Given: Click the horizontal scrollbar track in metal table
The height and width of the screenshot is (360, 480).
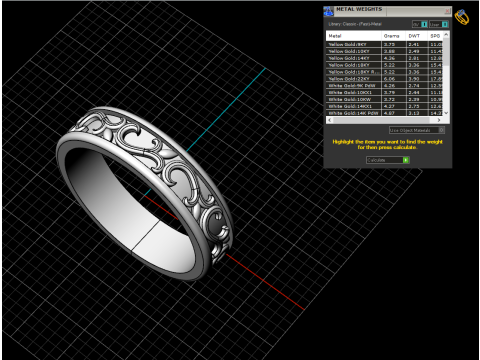Looking at the screenshot, I should (x=384, y=120).
